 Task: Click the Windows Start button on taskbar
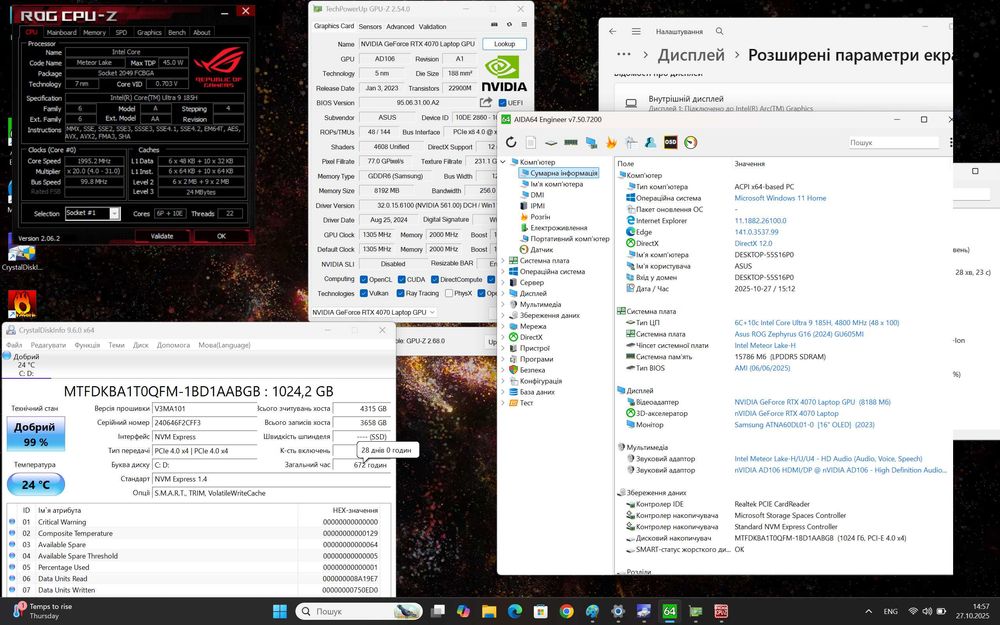279,611
